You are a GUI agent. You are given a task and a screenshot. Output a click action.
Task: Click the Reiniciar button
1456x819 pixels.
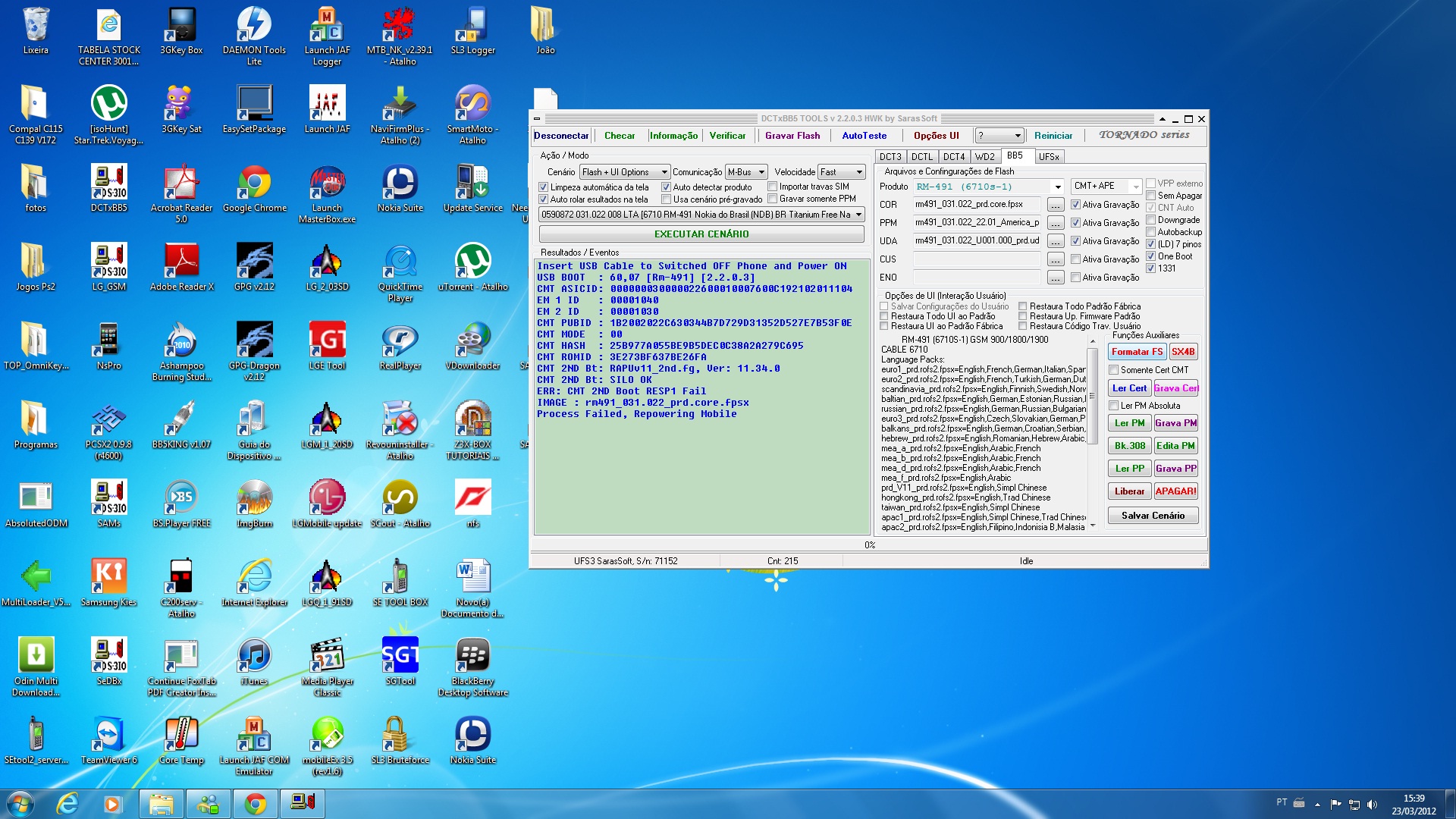coord(1053,136)
